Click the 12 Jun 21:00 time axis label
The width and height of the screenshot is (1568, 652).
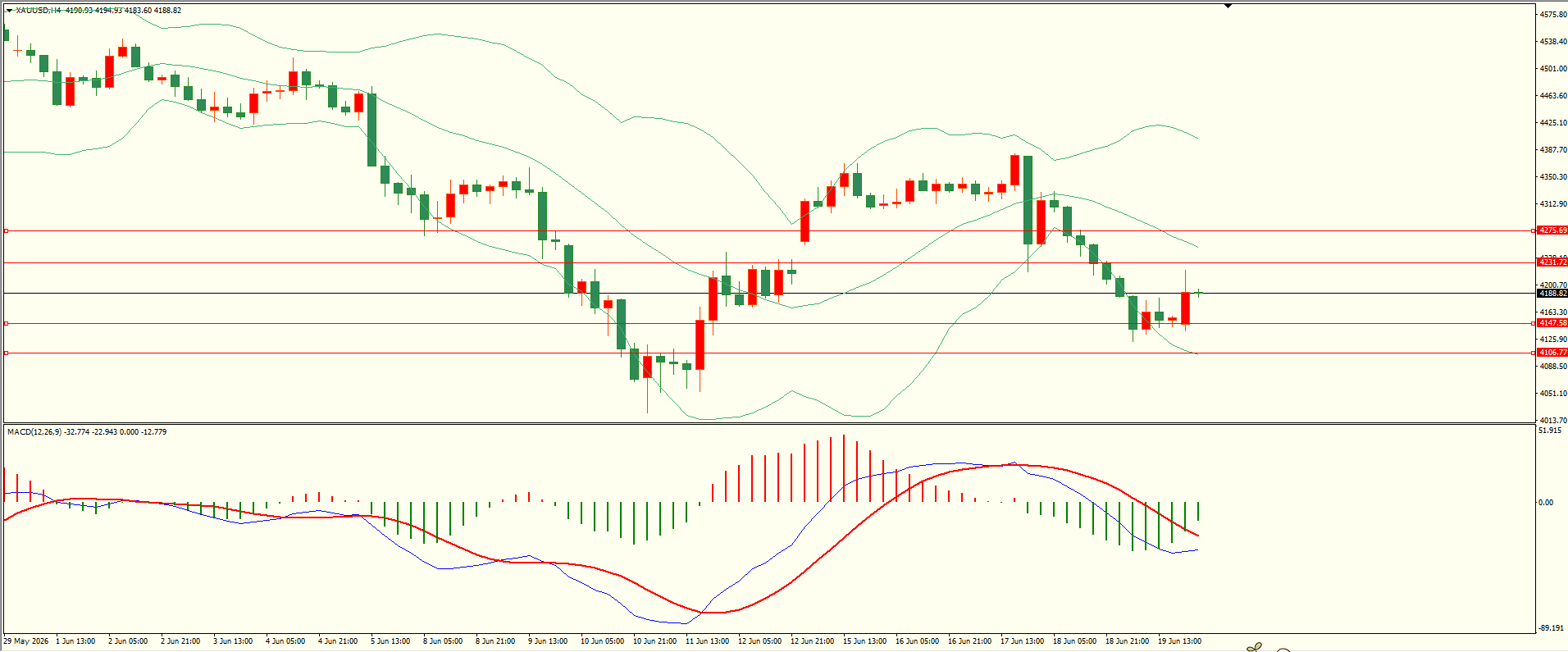click(812, 641)
